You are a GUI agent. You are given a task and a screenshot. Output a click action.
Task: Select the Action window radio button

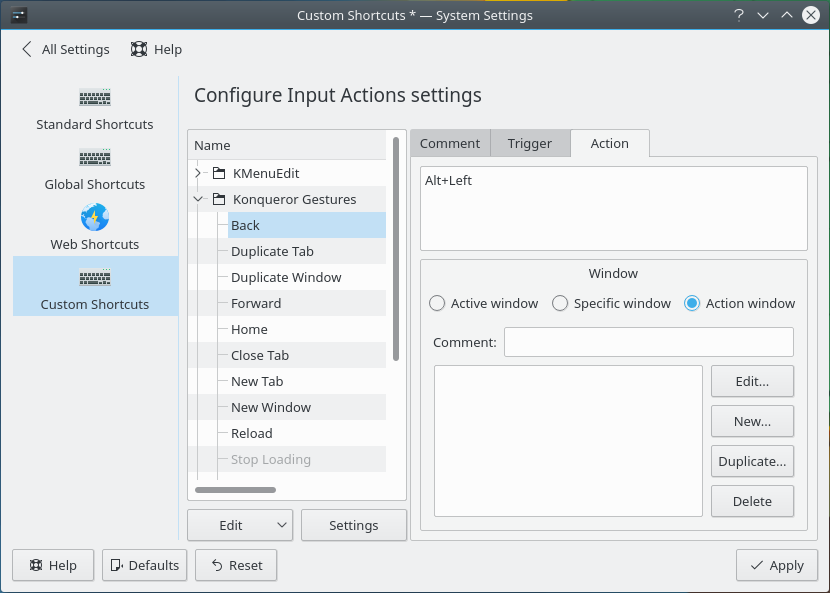(692, 303)
